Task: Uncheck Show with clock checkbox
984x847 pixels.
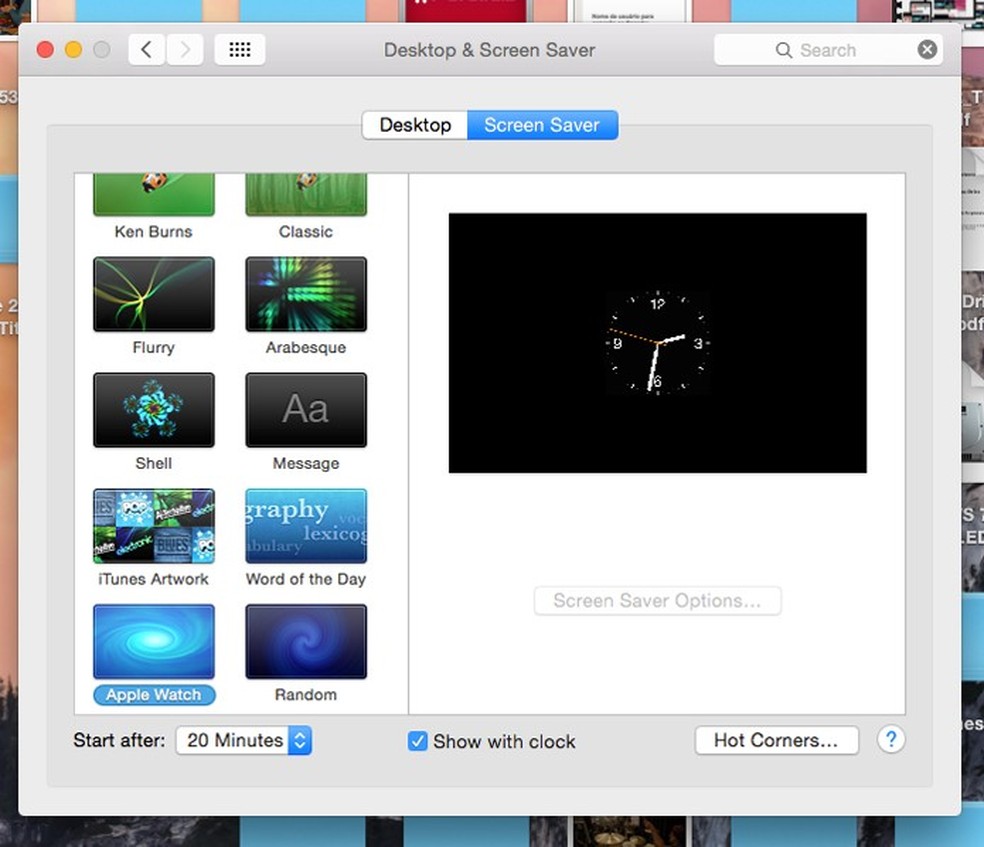Action: [x=418, y=741]
